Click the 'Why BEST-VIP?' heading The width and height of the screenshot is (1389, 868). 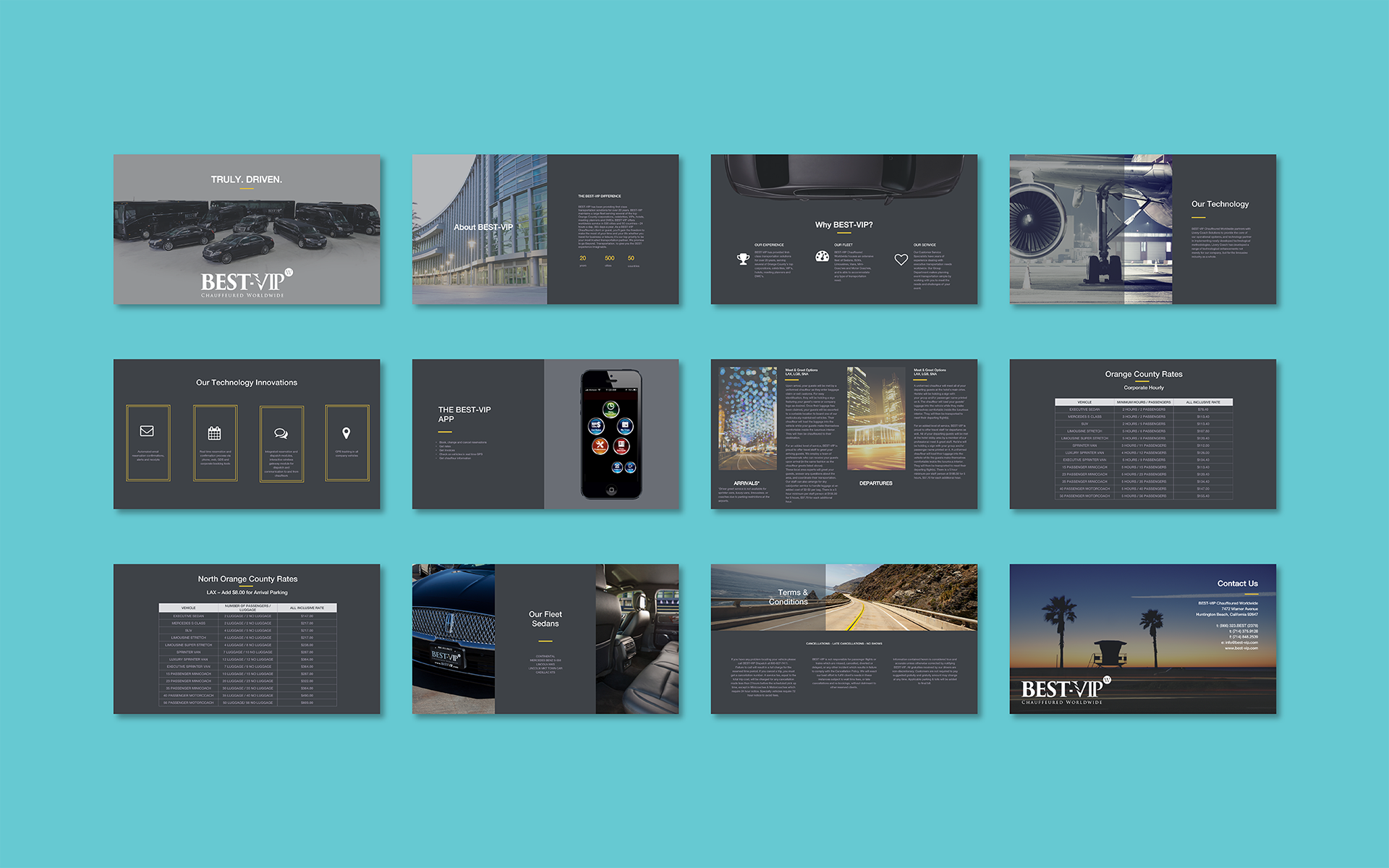tap(844, 225)
